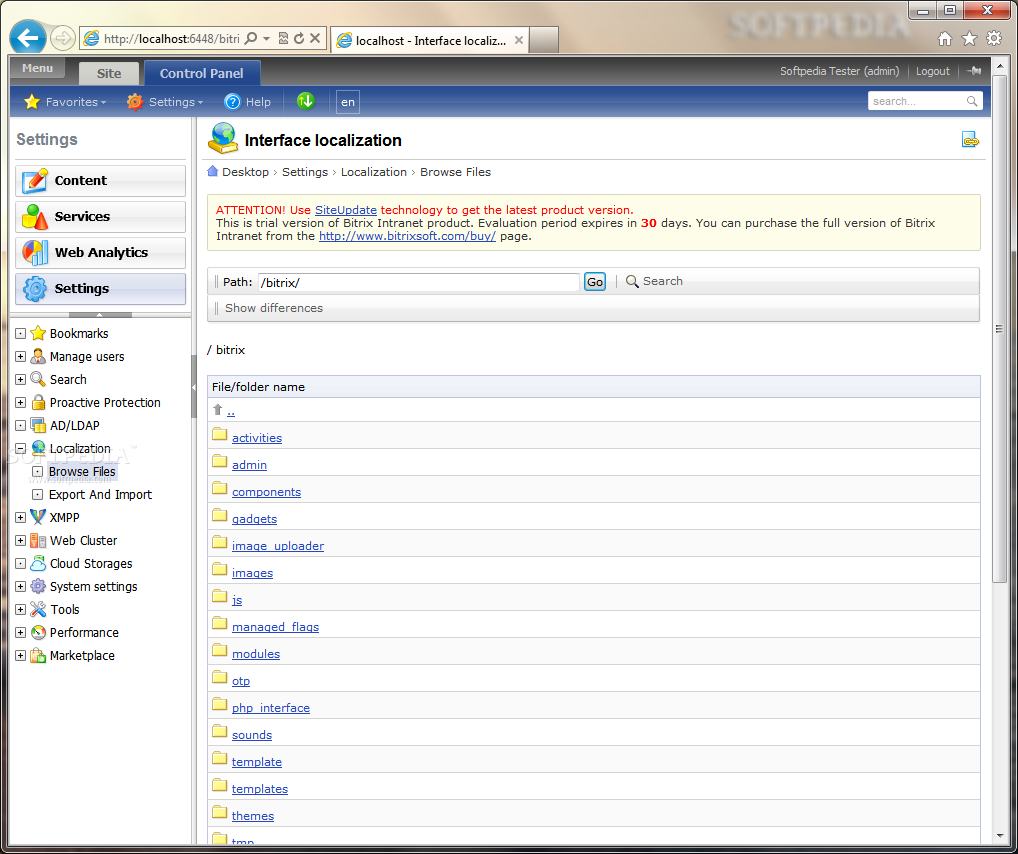This screenshot has height=854, width=1018.
Task: Expand the Web Cluster tree node
Action: click(20, 540)
